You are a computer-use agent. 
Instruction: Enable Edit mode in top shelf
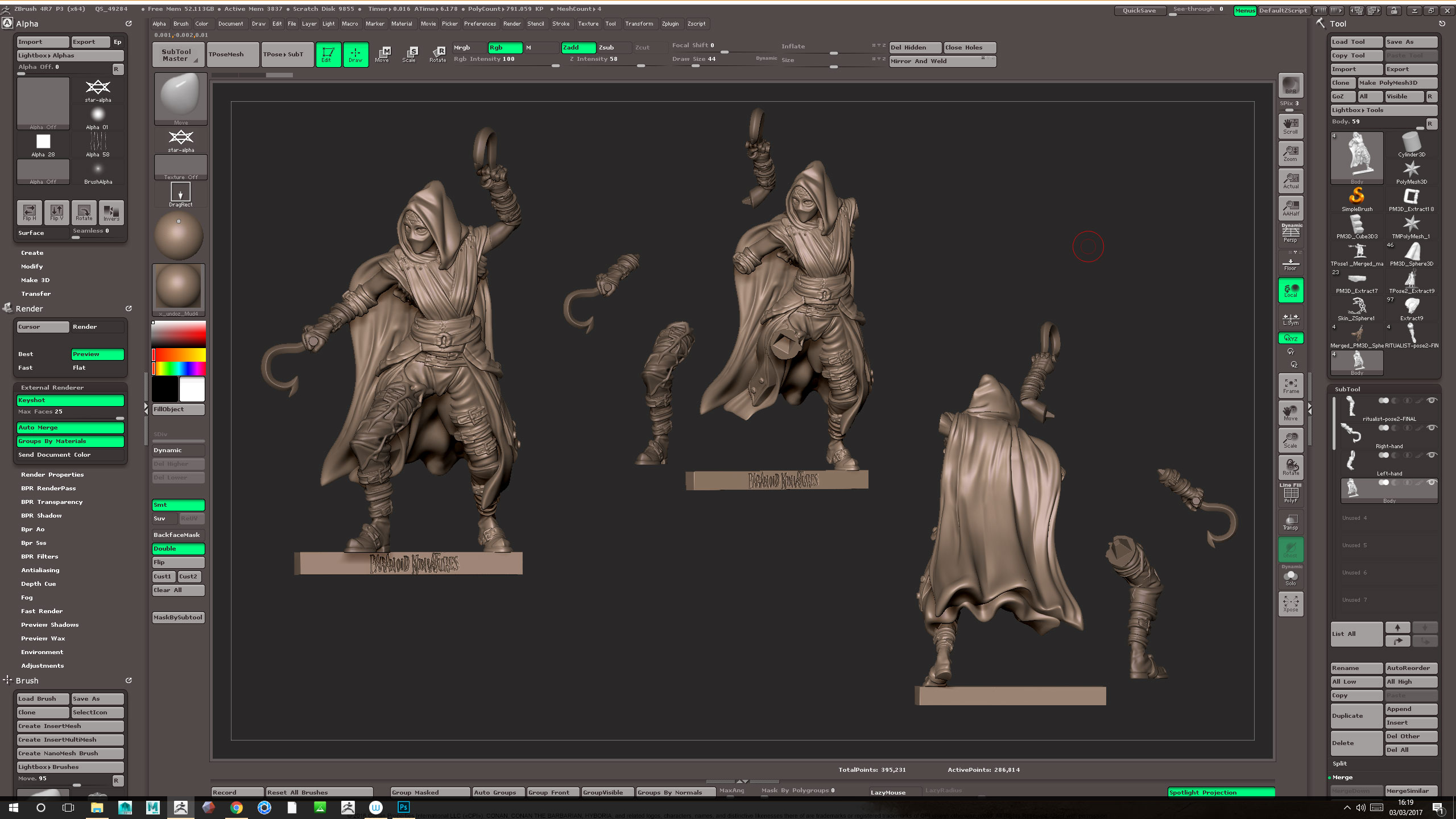328,55
